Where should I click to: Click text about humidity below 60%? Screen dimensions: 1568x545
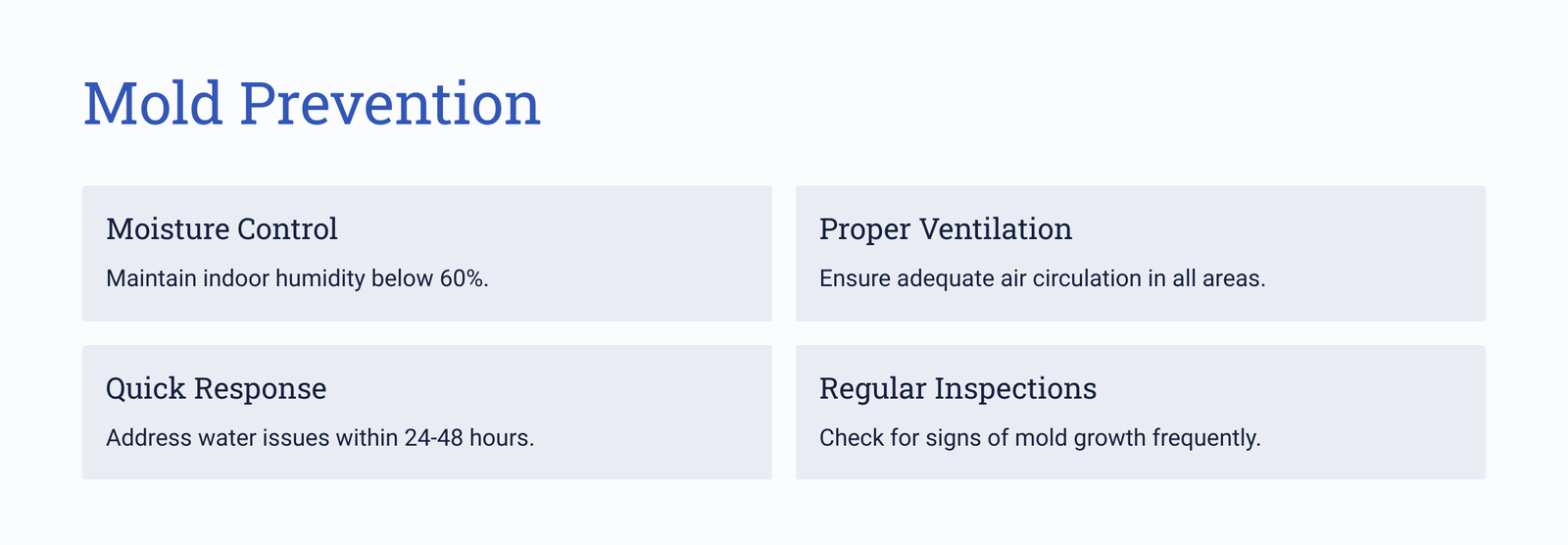[297, 278]
